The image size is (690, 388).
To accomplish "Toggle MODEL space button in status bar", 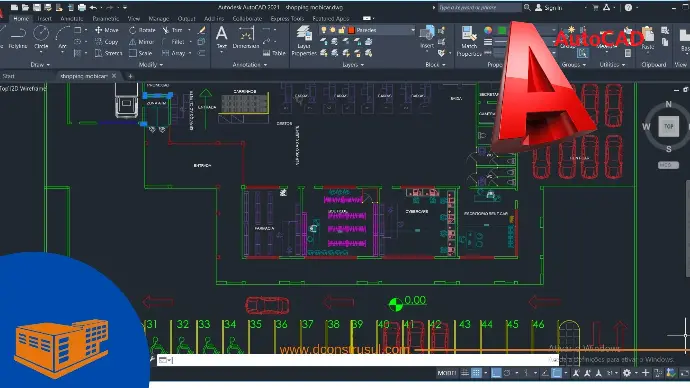I will [x=447, y=373].
